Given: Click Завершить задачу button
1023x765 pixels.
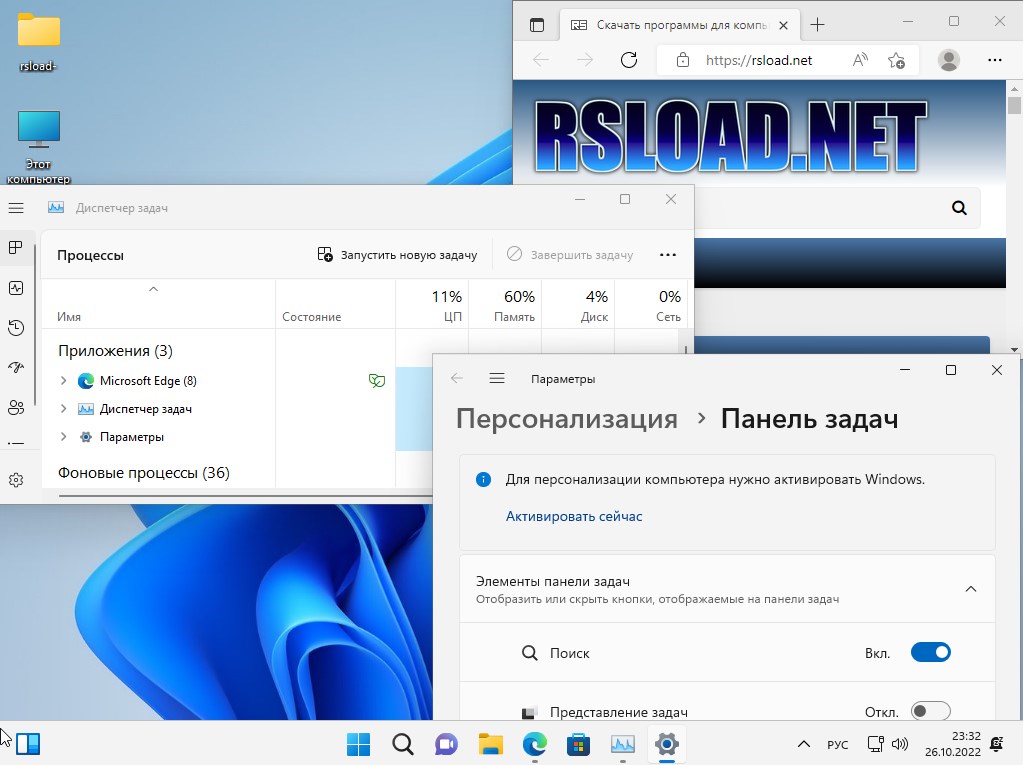Looking at the screenshot, I should click(570, 255).
